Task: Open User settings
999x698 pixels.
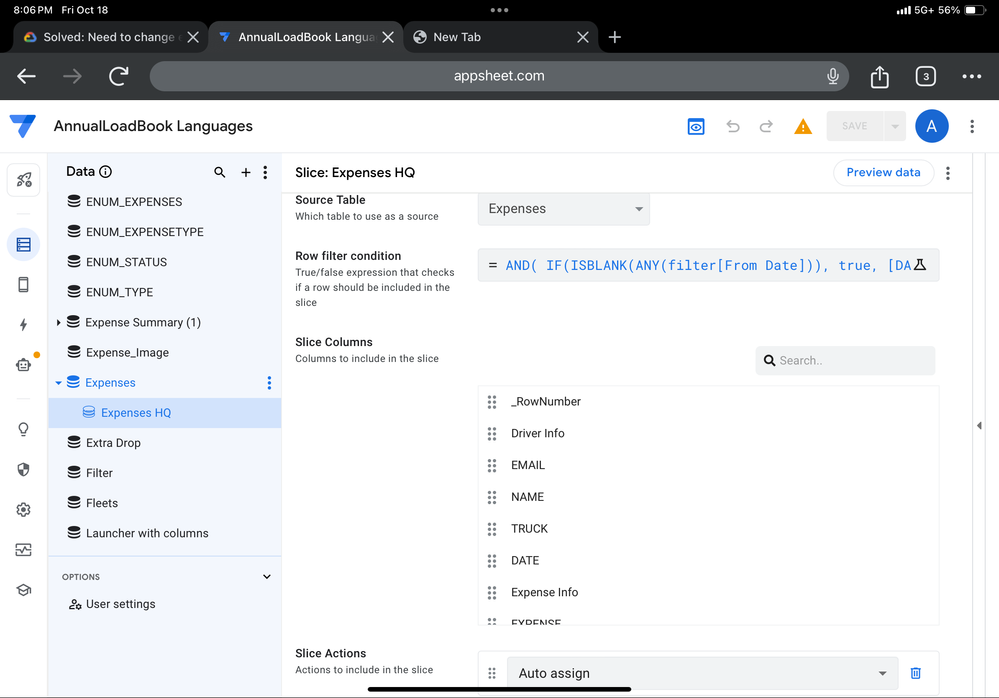Action: click(x=120, y=604)
